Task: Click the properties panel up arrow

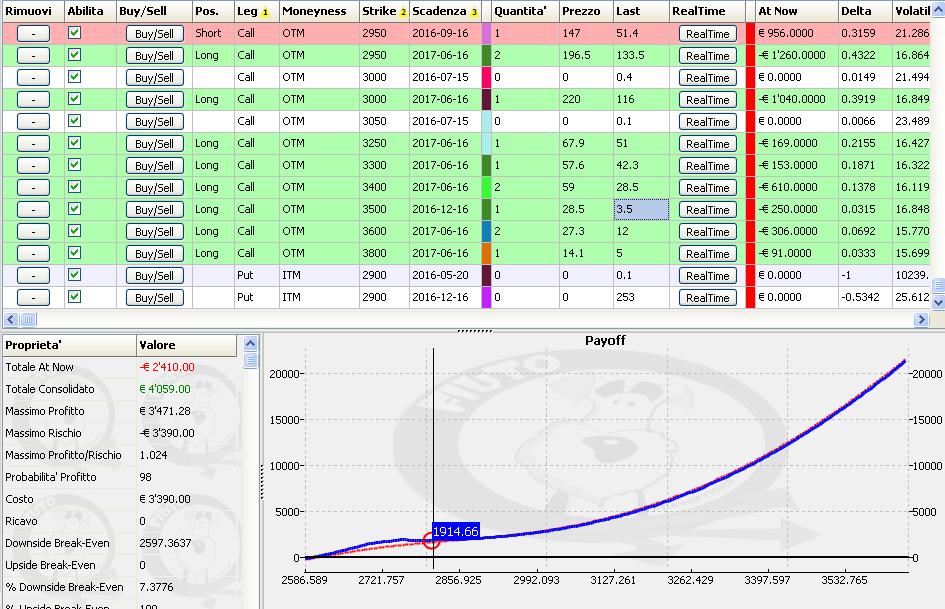Action: pyautogui.click(x=251, y=344)
